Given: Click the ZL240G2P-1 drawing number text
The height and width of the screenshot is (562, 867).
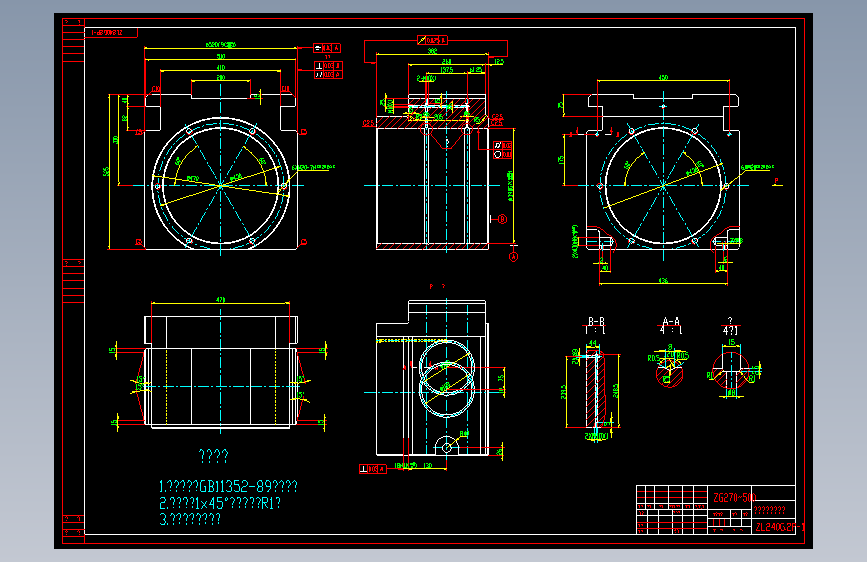Looking at the screenshot, I should click(x=780, y=527).
